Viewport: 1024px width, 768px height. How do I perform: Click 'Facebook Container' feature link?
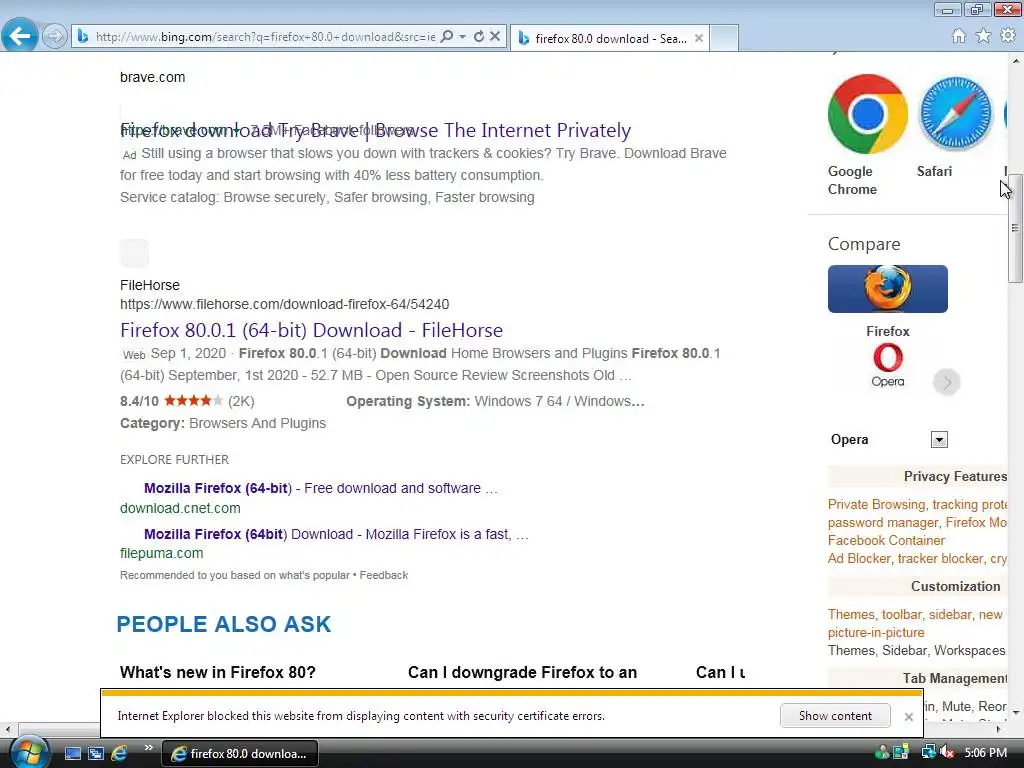886,540
